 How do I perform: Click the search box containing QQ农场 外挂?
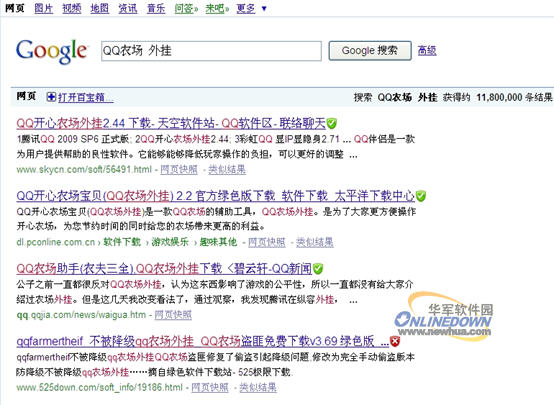coord(211,51)
